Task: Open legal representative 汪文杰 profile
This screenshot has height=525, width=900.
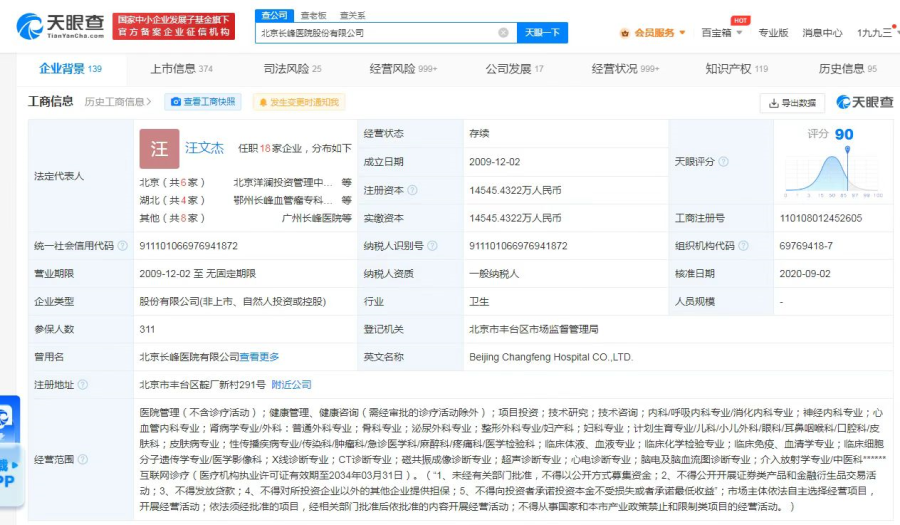Action: pyautogui.click(x=204, y=148)
